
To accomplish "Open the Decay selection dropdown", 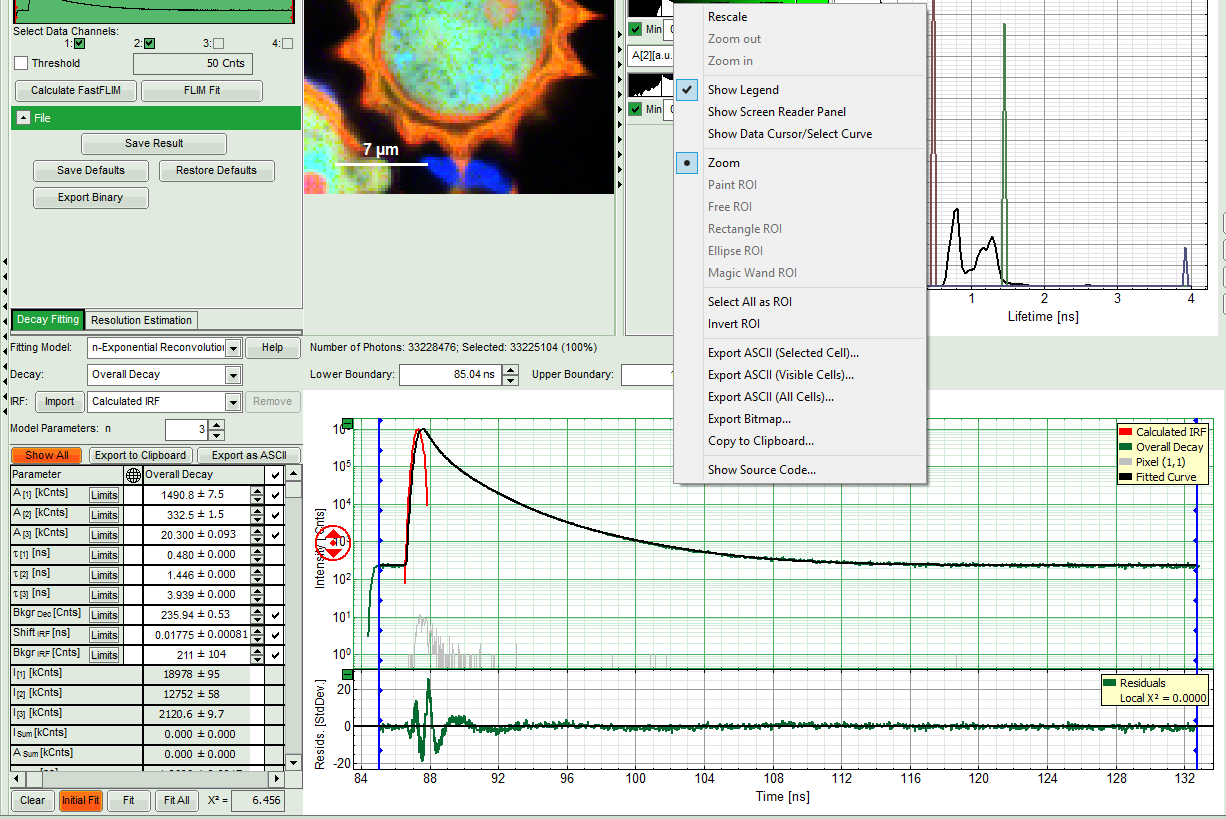I will [x=233, y=375].
